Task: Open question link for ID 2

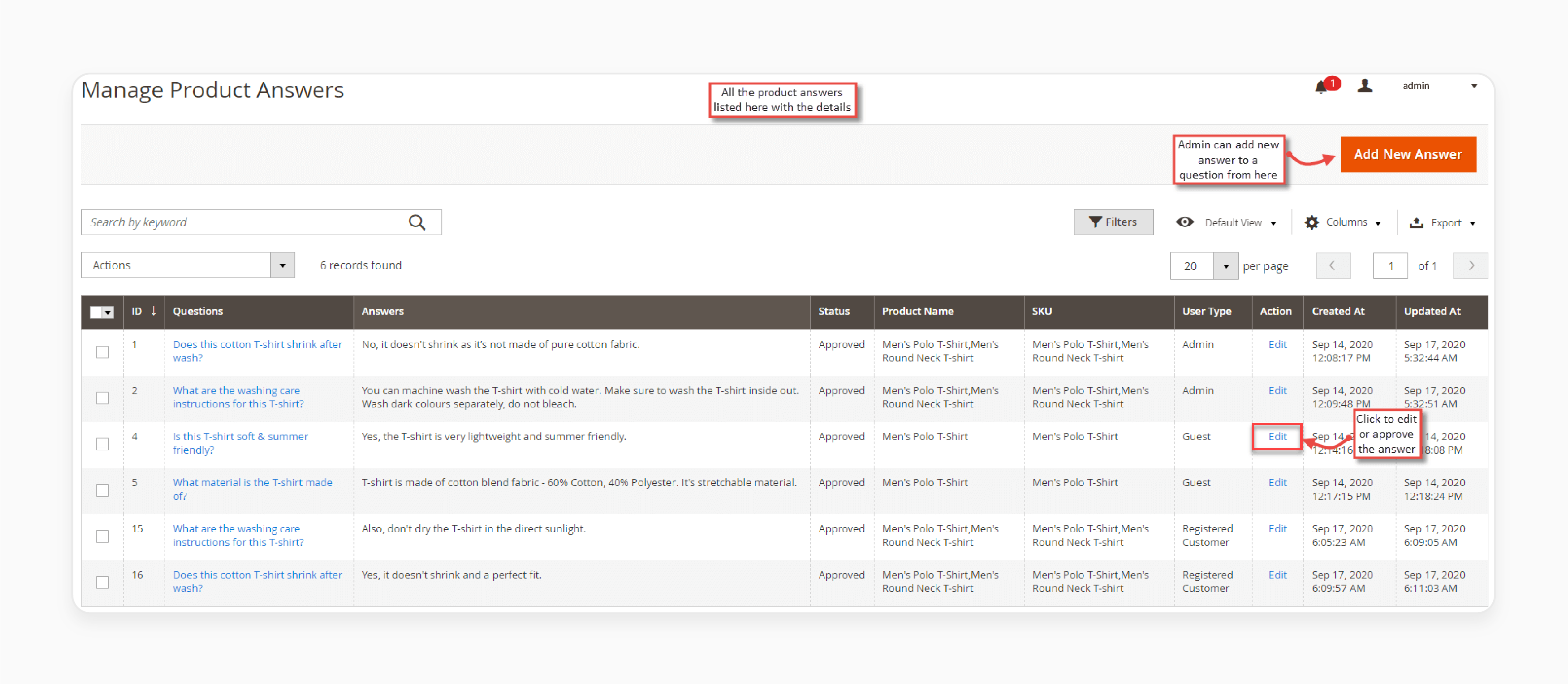Action: [238, 398]
